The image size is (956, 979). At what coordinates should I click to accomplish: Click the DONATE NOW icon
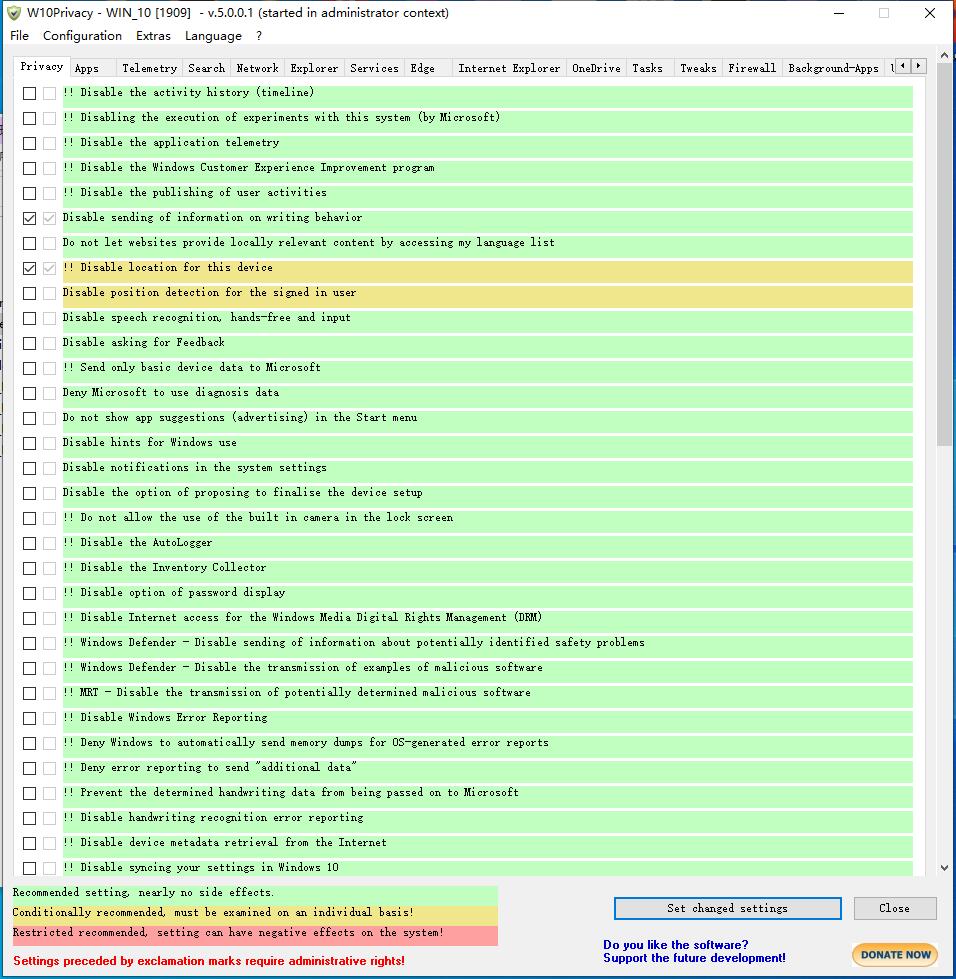tap(894, 954)
